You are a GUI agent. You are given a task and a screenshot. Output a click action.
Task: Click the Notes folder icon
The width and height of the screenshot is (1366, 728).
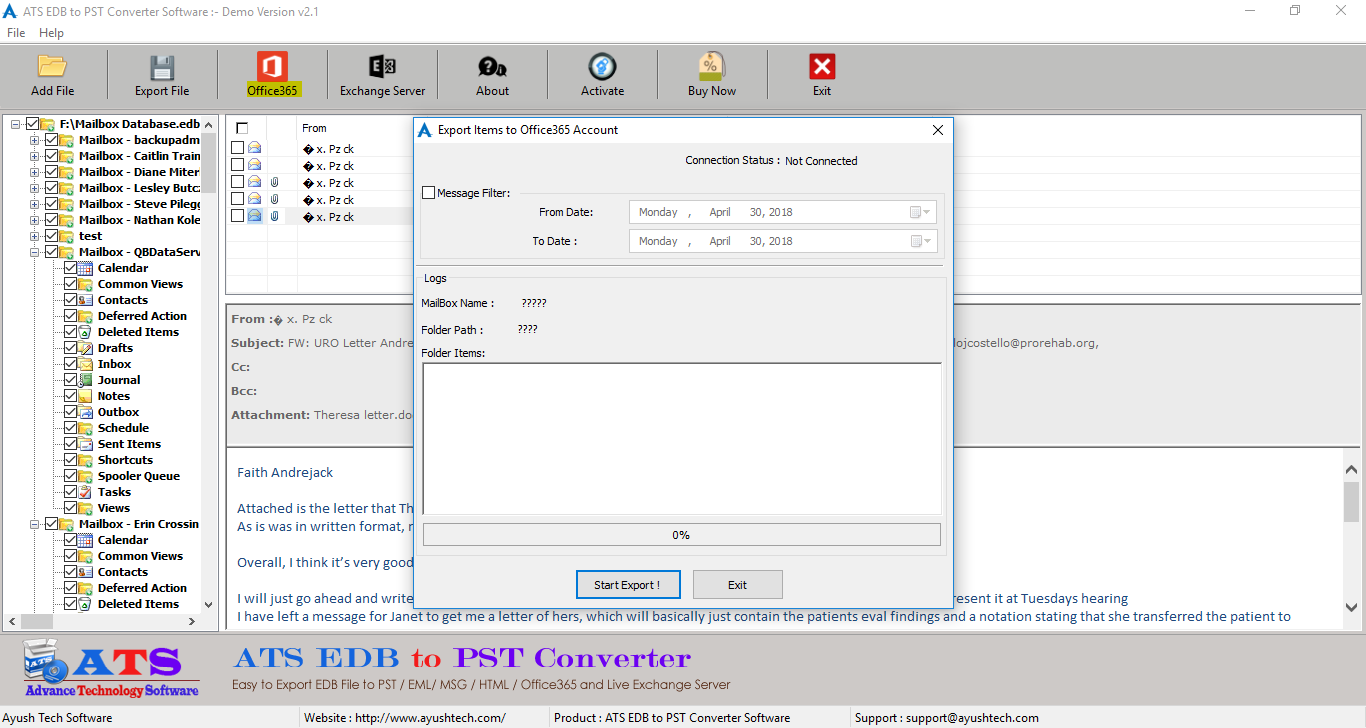86,396
